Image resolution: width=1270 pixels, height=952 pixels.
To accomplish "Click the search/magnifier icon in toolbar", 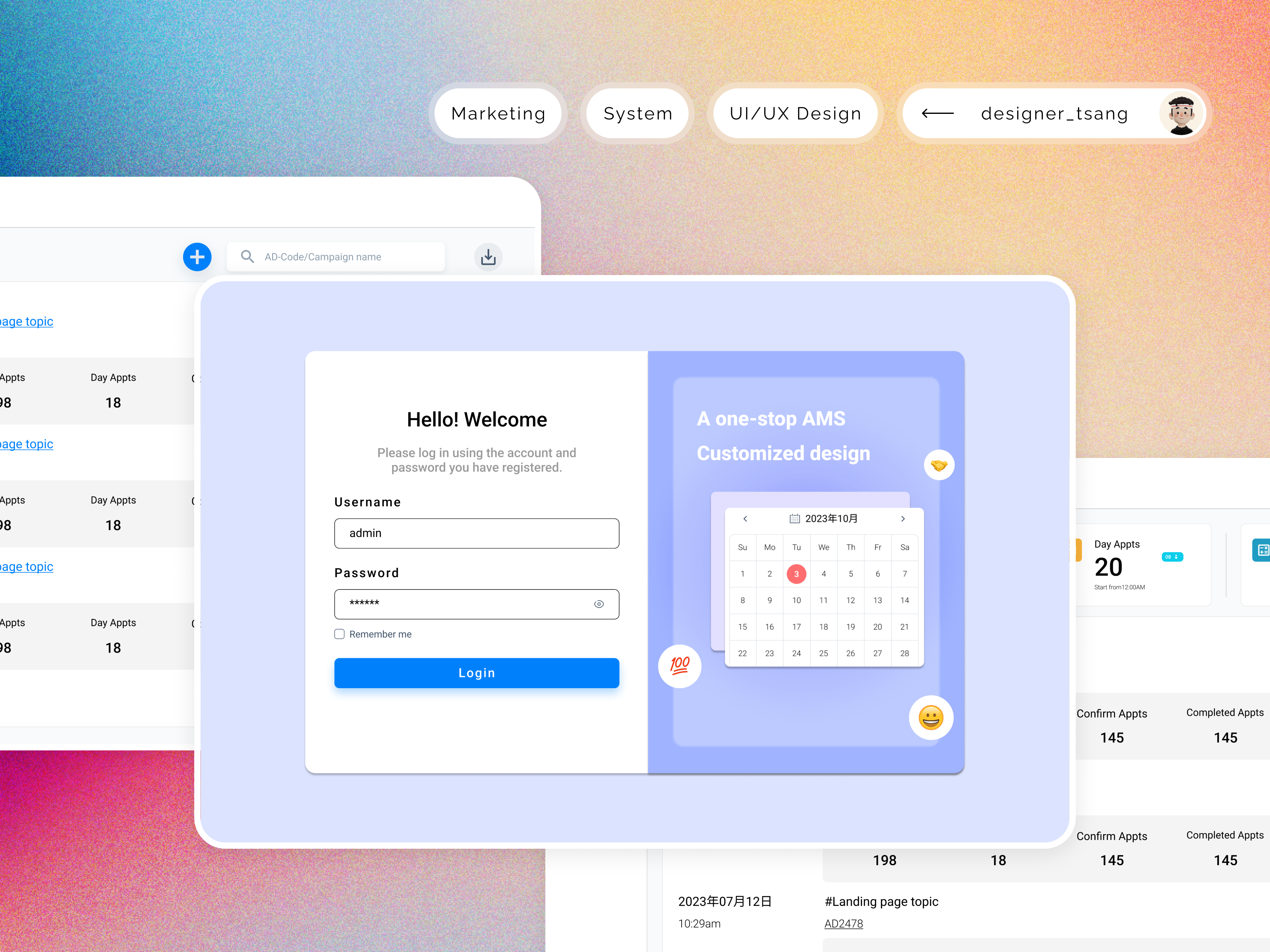I will click(247, 257).
